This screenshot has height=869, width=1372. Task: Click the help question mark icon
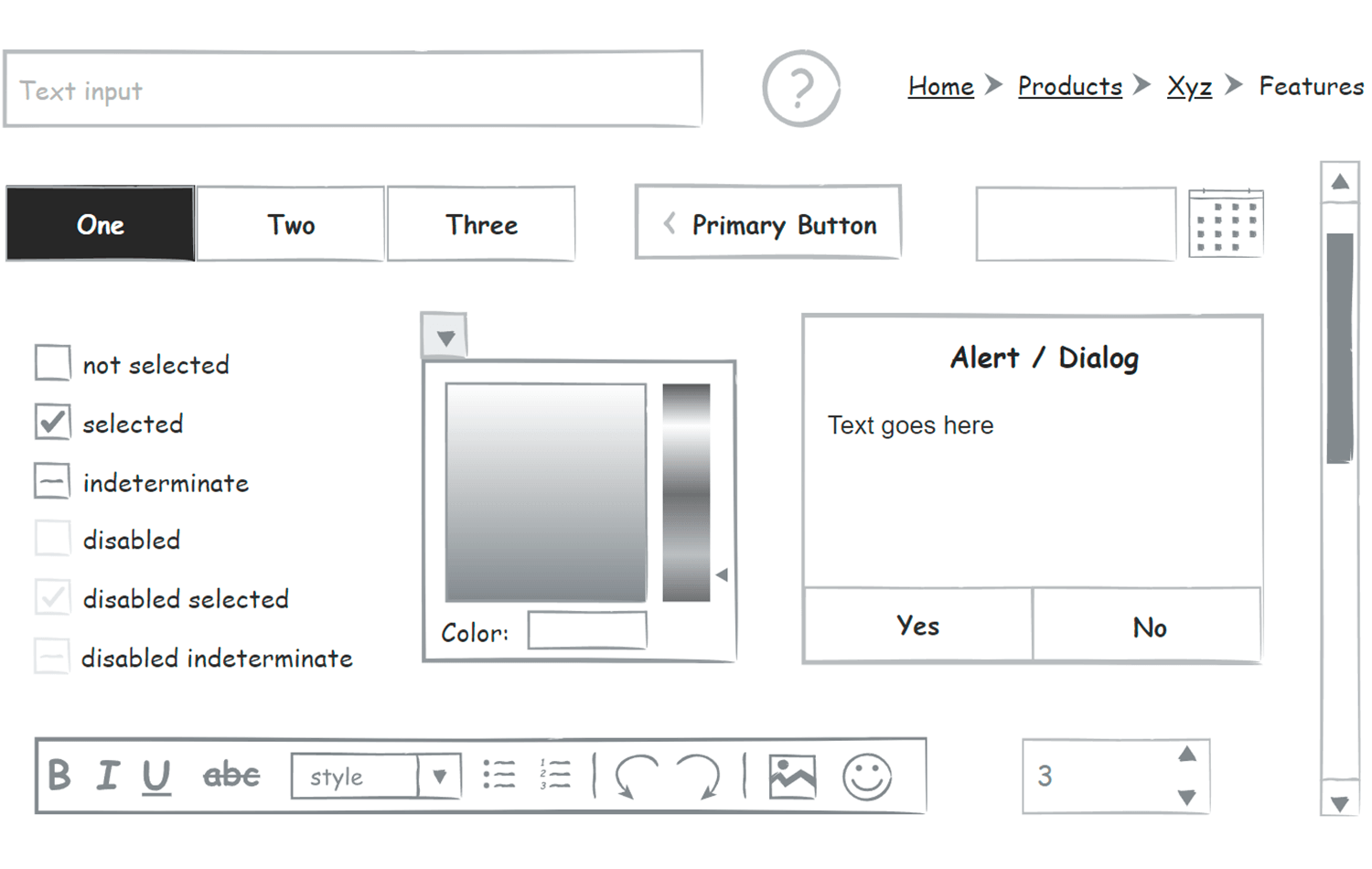(801, 88)
